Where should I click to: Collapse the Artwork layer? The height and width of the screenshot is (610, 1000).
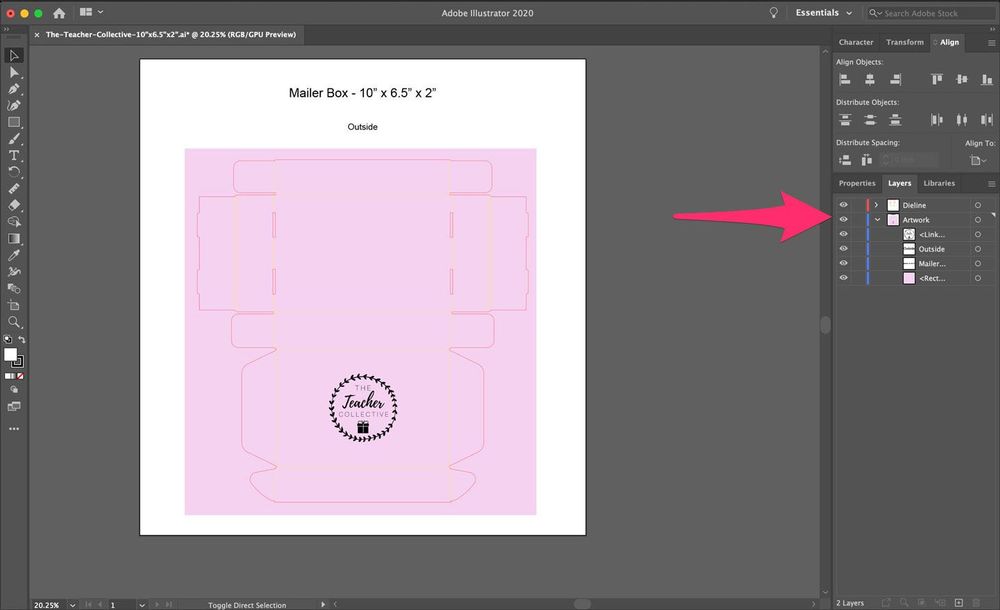877,219
